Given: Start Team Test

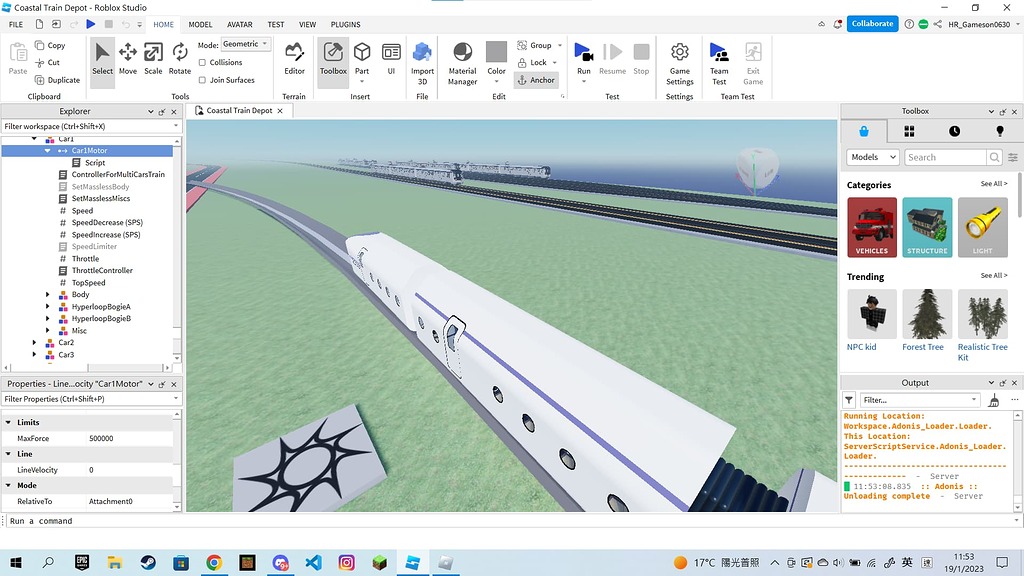Looking at the screenshot, I should (719, 63).
